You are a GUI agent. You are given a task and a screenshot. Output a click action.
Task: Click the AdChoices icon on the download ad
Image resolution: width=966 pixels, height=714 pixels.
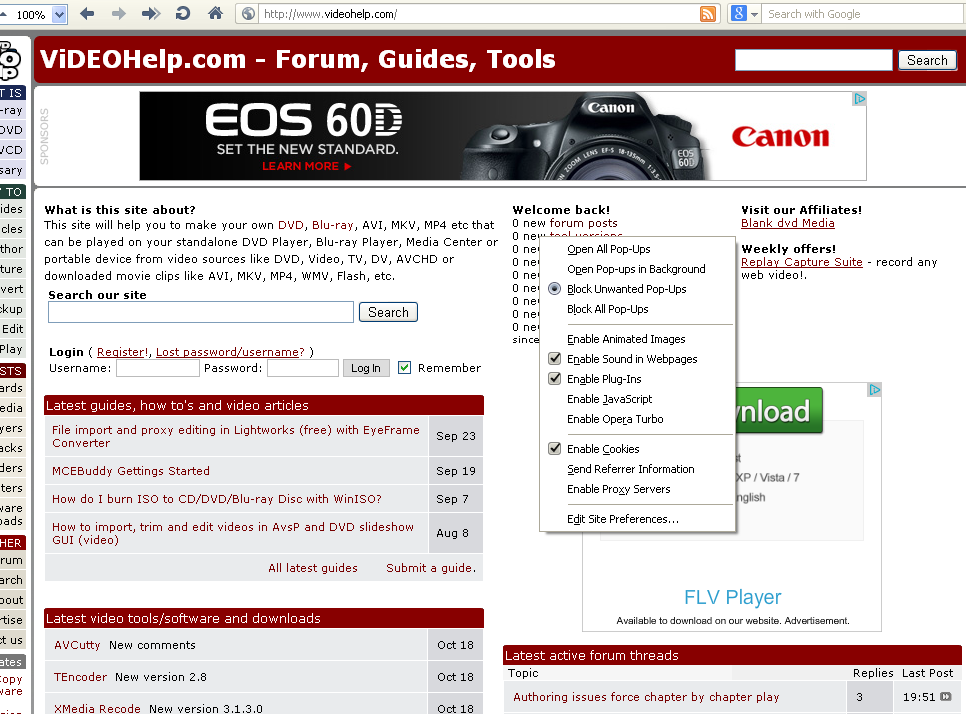tap(874, 389)
